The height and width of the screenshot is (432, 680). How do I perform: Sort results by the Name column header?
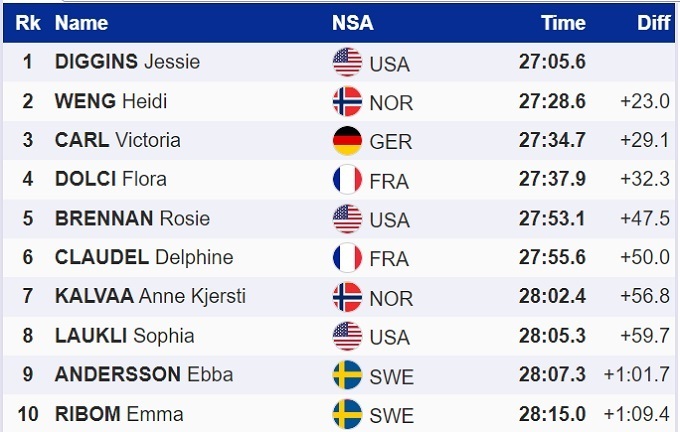click(81, 23)
